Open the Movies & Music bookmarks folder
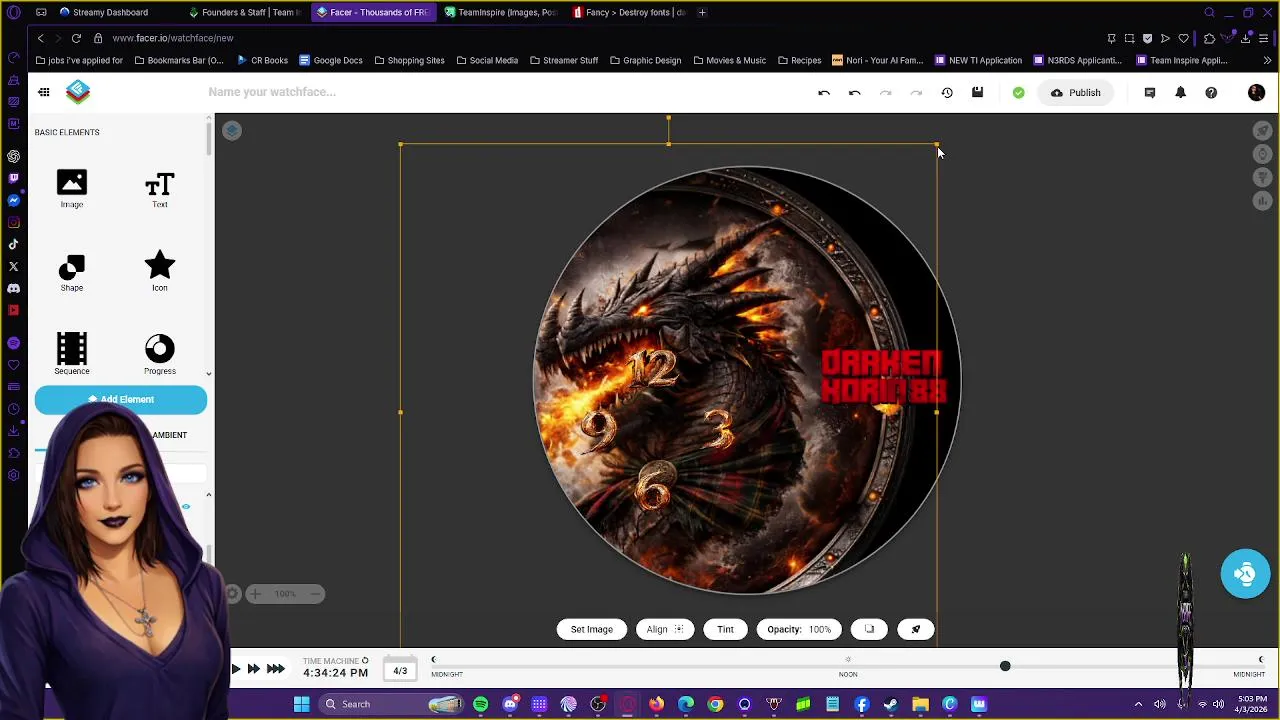 [x=728, y=60]
